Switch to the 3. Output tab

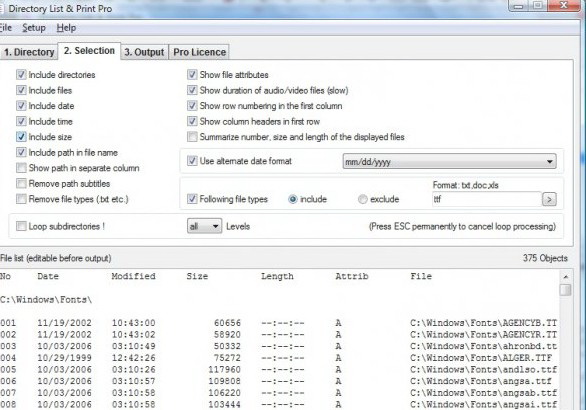(x=144, y=52)
